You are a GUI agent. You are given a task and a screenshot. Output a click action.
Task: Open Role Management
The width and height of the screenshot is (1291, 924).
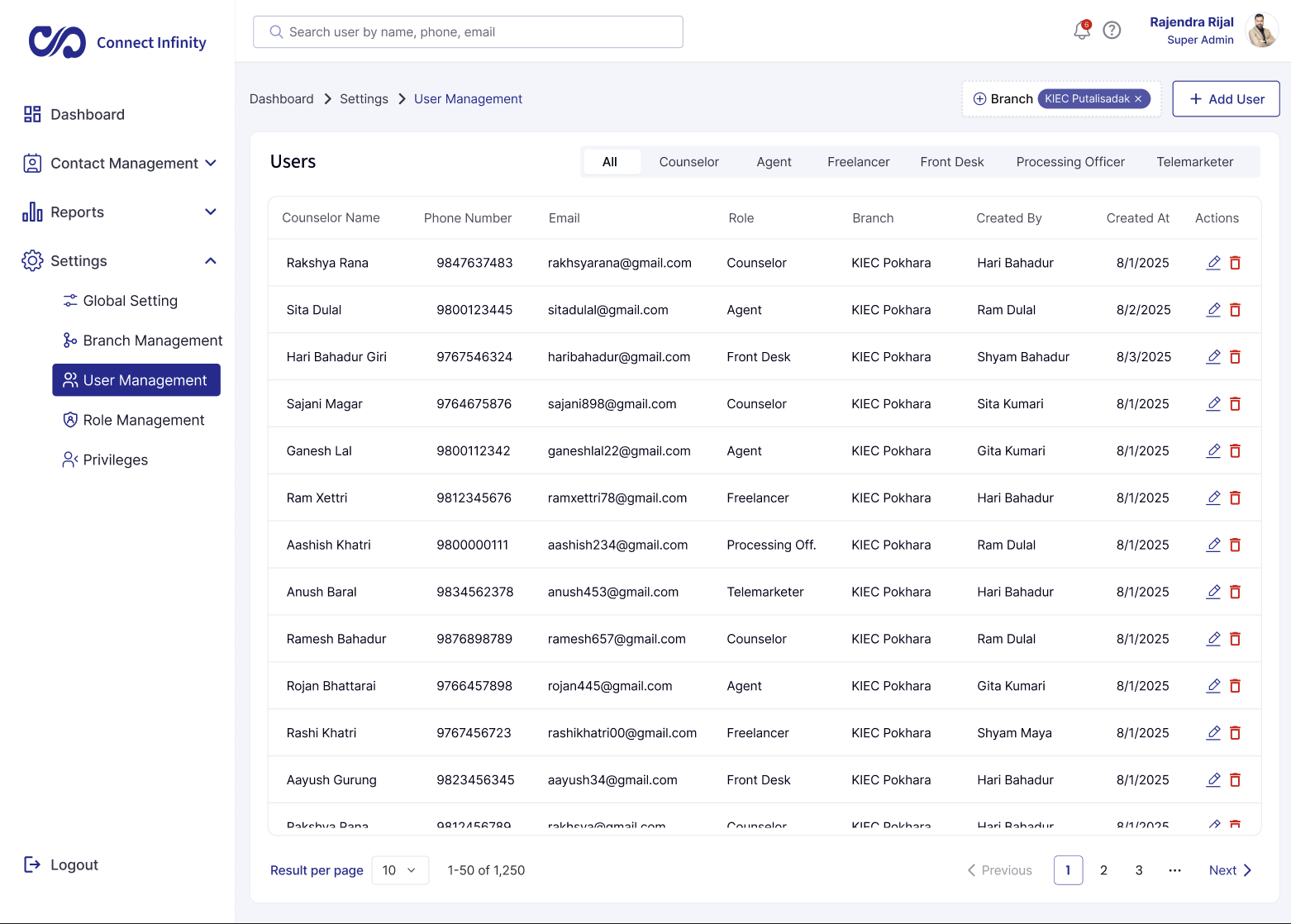coord(134,420)
